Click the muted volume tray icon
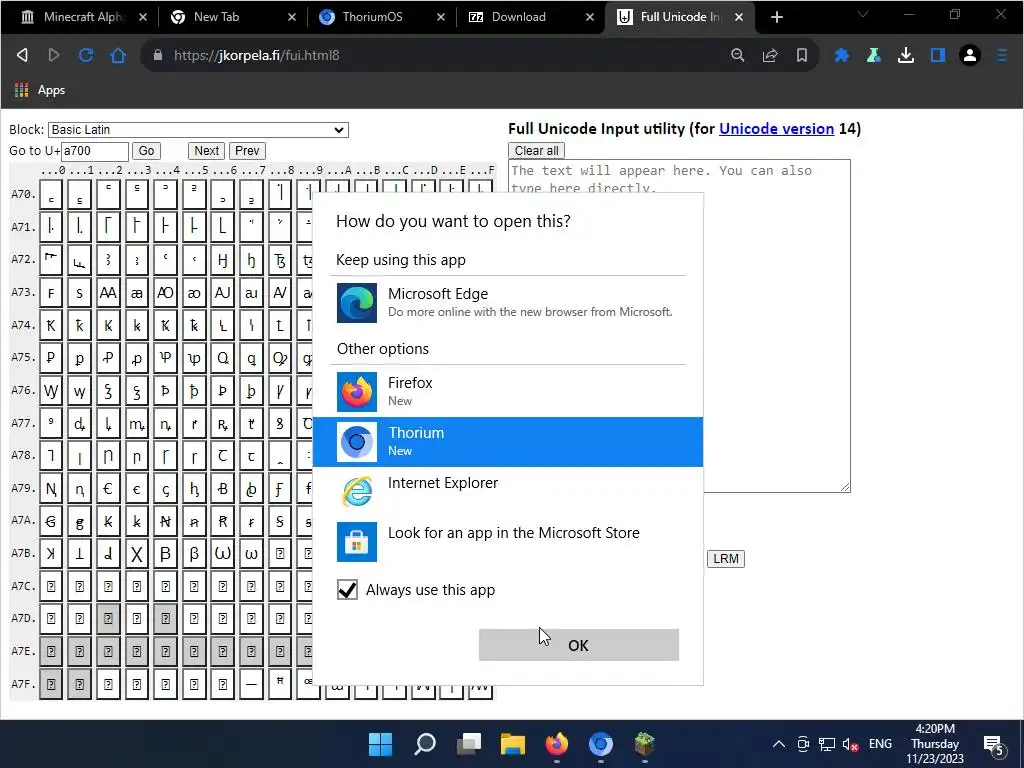The height and width of the screenshot is (768, 1024). tap(850, 744)
